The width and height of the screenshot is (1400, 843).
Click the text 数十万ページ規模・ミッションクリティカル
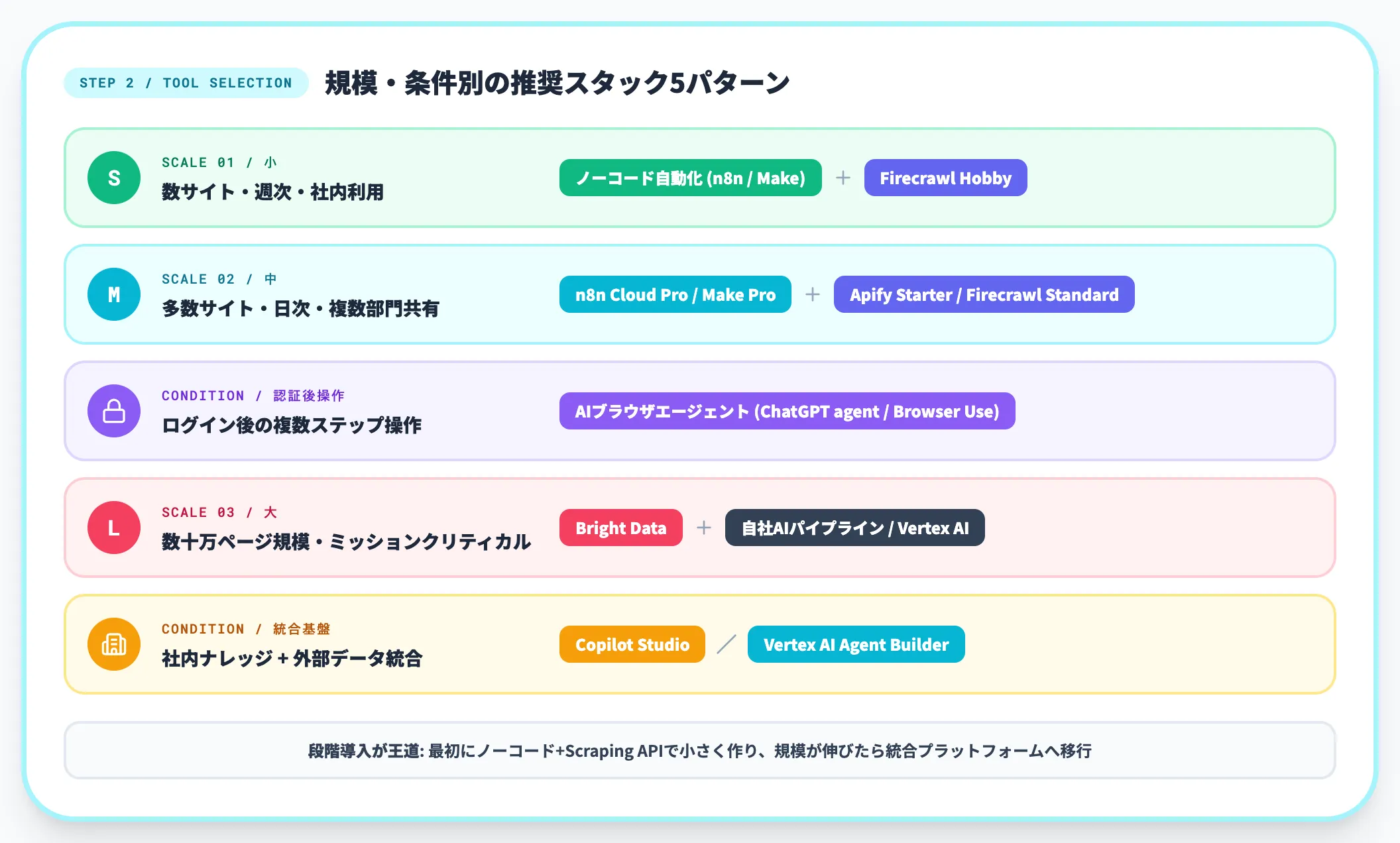coord(347,542)
